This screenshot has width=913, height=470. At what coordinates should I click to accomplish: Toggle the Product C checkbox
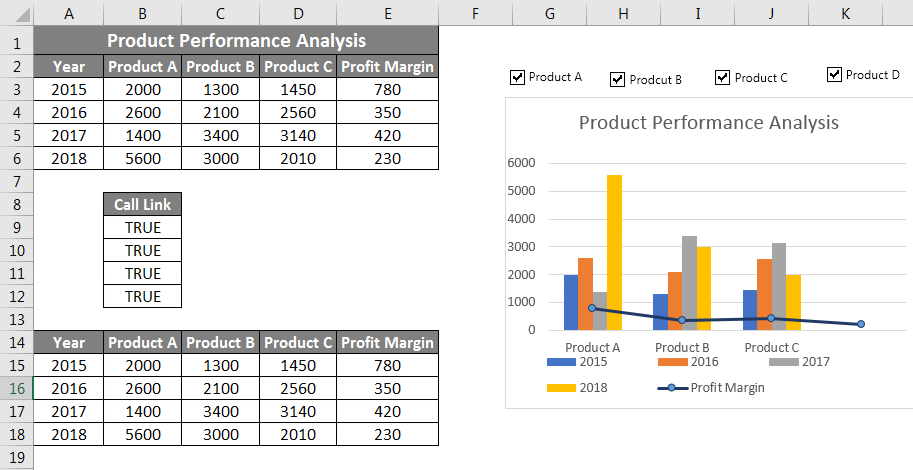pyautogui.click(x=722, y=77)
